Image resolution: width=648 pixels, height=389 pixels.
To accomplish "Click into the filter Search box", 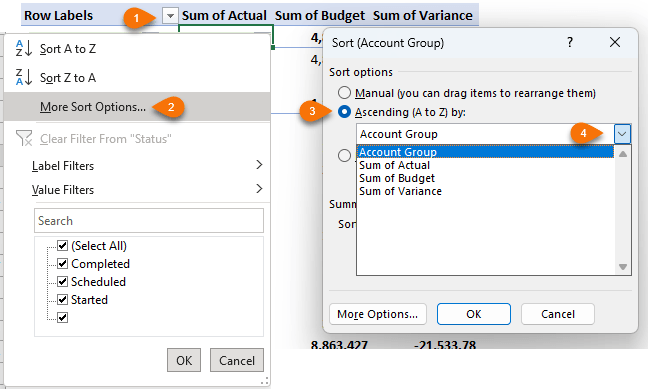I will click(x=149, y=221).
